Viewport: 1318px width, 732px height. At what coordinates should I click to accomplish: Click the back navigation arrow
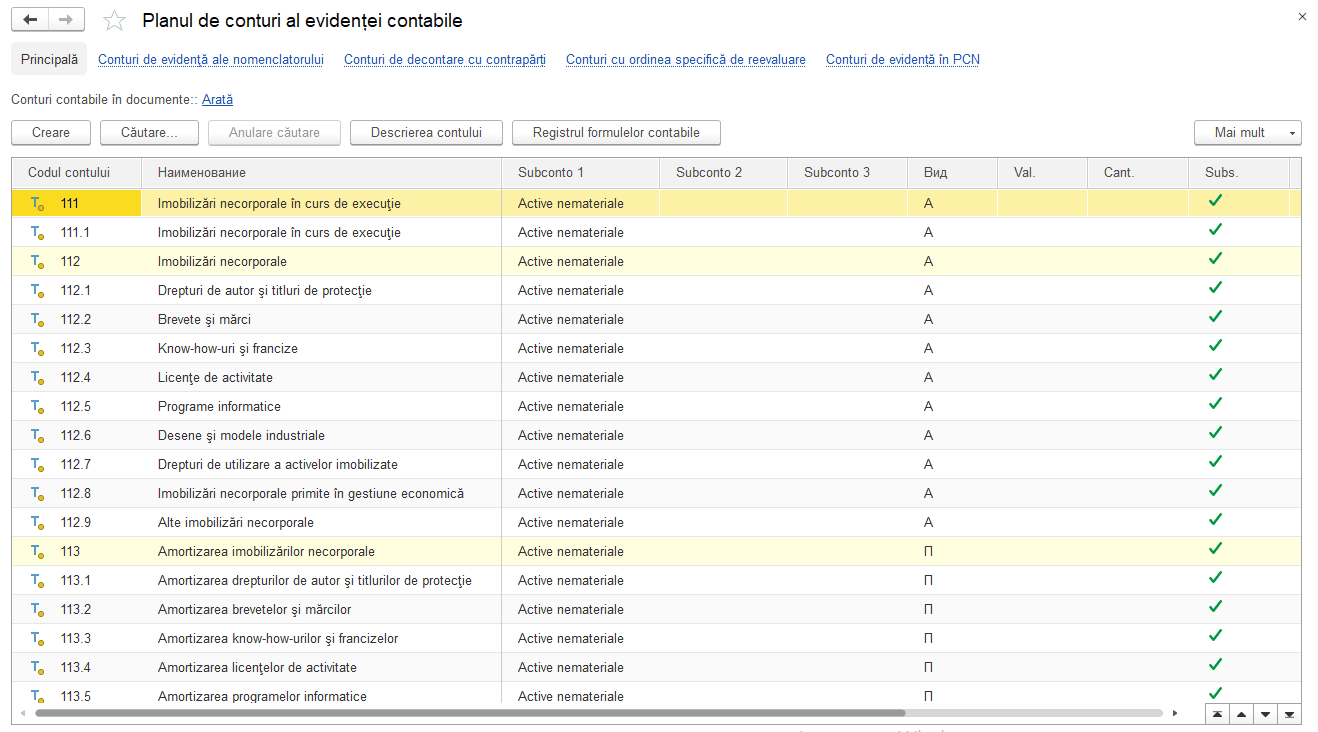(30, 20)
